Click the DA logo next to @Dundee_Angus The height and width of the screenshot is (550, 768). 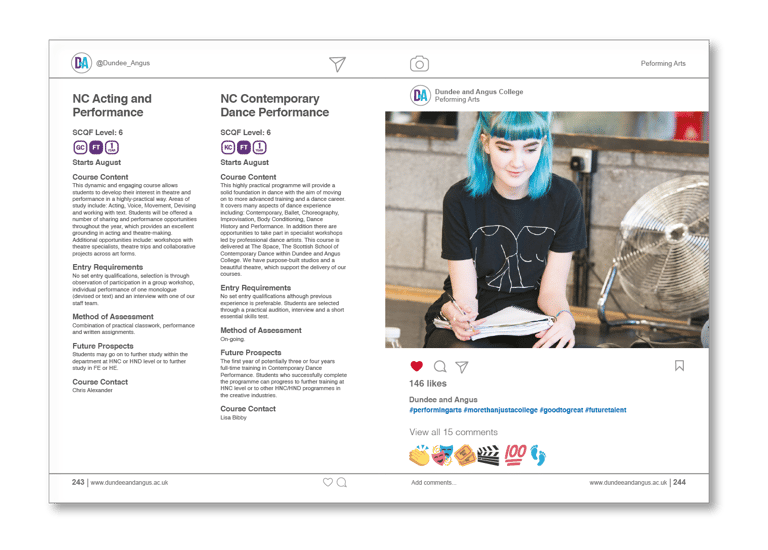pos(81,63)
